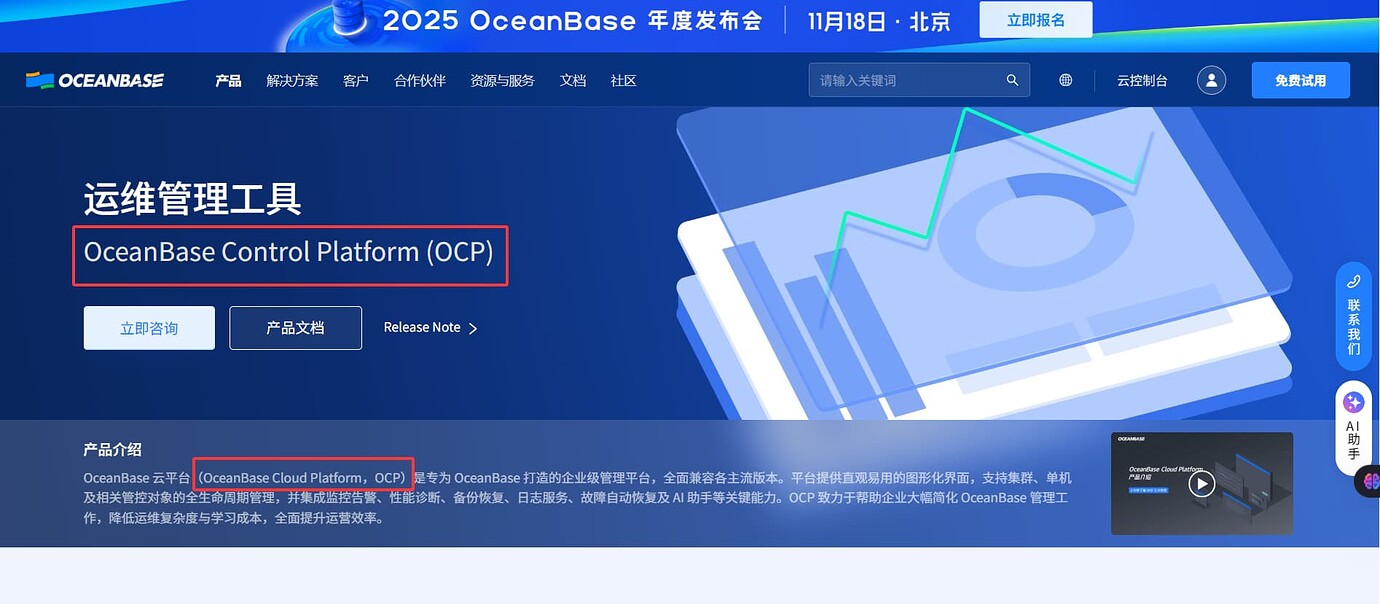The image size is (1380, 604).
Task: Open the language globe icon
Action: (x=1065, y=80)
